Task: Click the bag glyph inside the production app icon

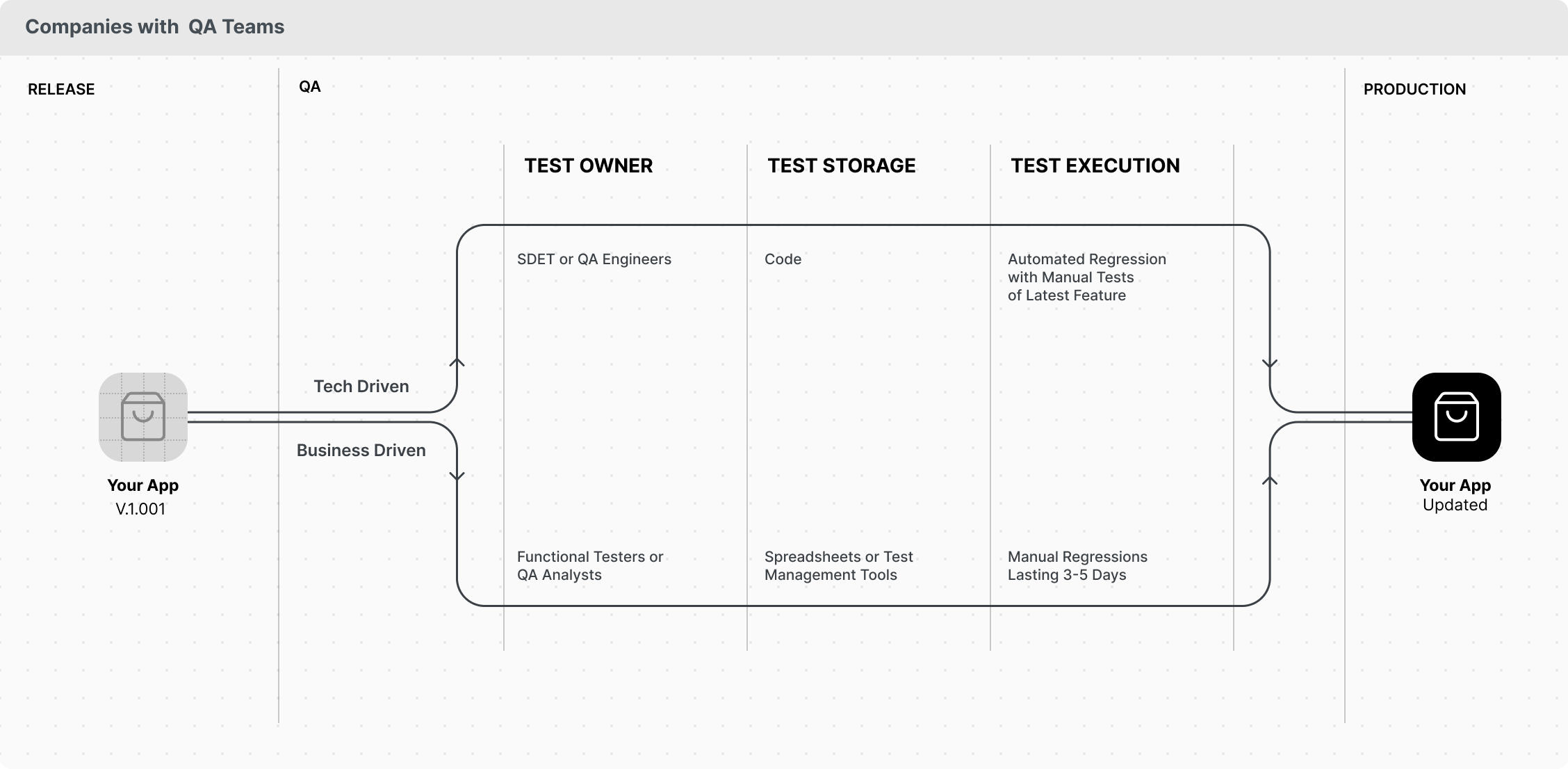Action: coord(1456,417)
